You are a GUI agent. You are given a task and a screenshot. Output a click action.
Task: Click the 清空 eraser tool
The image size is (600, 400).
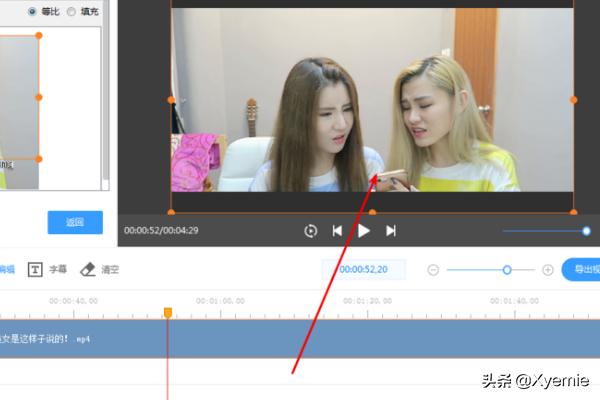(x=100, y=269)
